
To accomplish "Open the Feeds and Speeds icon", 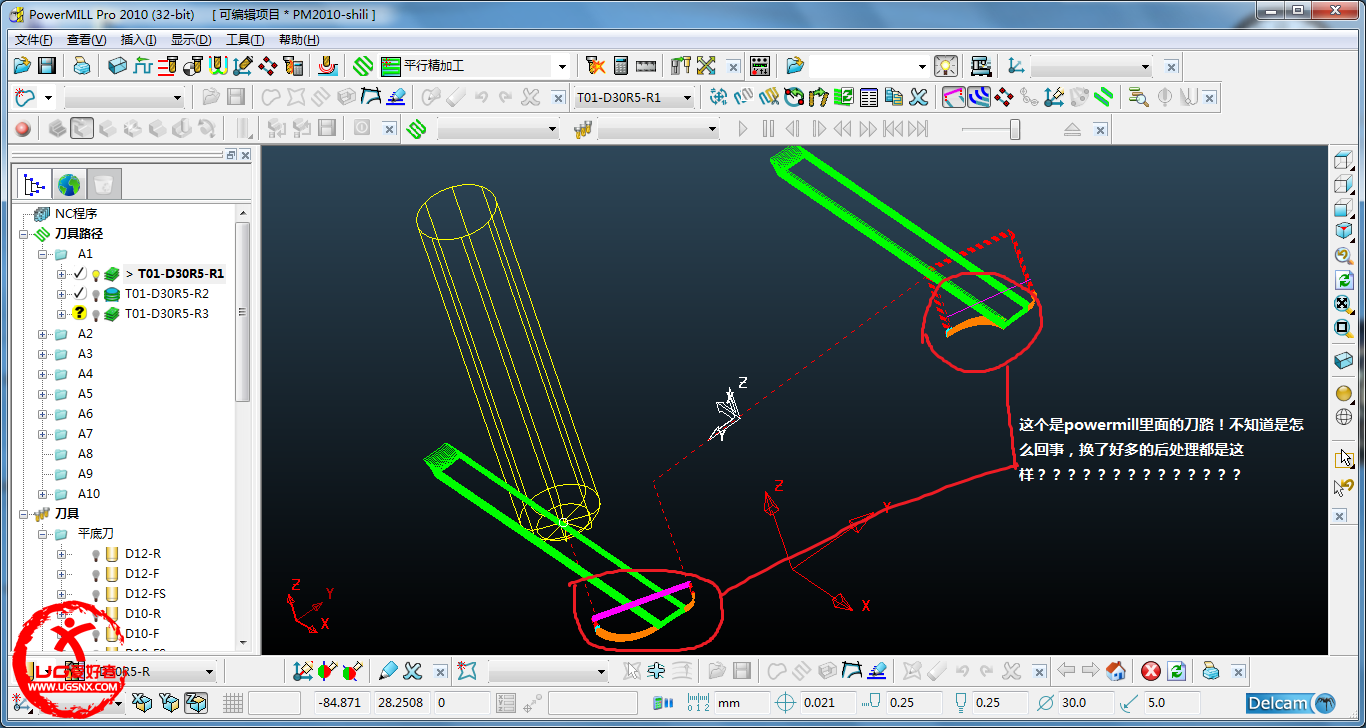I will (143, 66).
